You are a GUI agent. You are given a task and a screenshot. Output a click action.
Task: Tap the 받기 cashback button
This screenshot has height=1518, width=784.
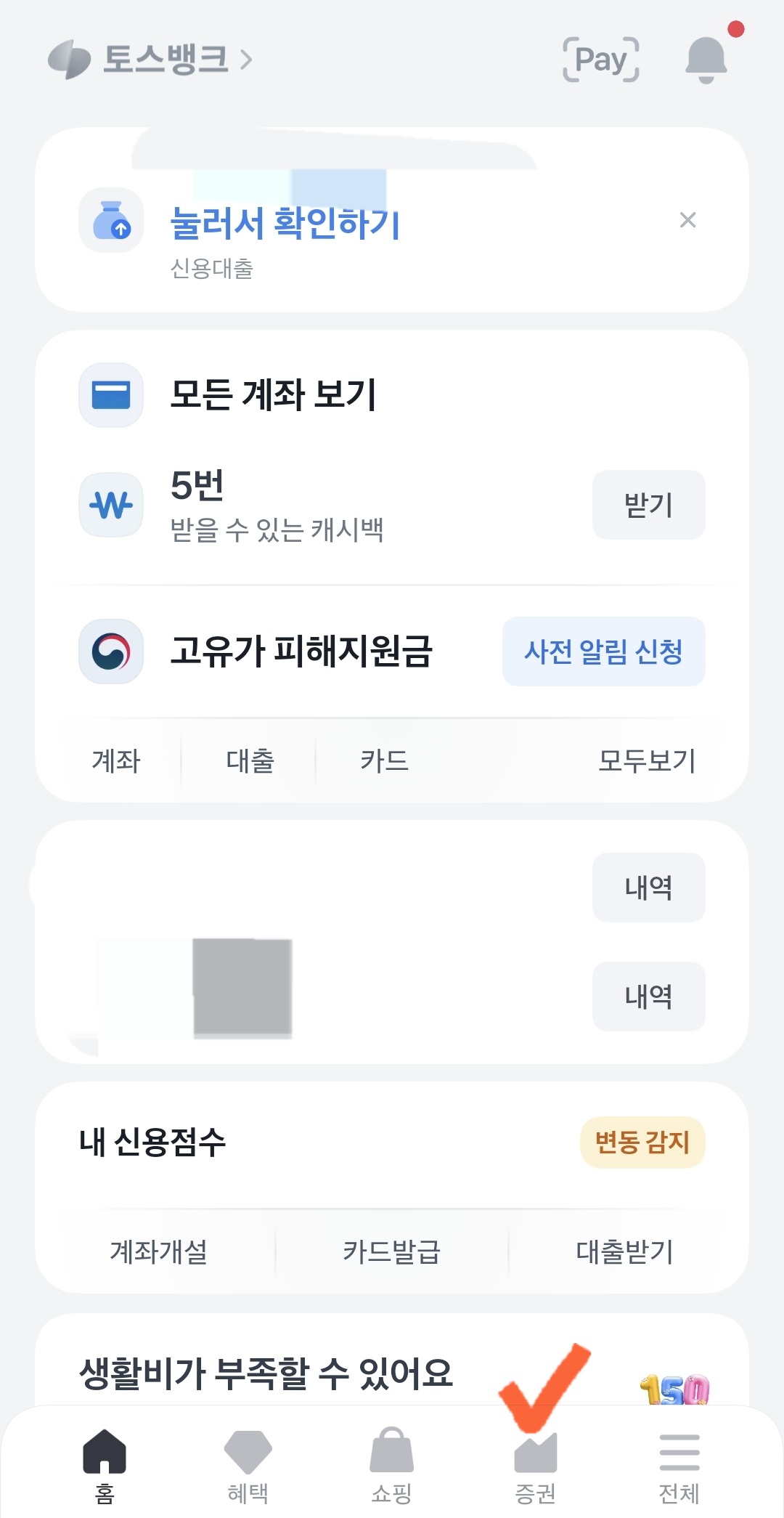pyautogui.click(x=649, y=505)
